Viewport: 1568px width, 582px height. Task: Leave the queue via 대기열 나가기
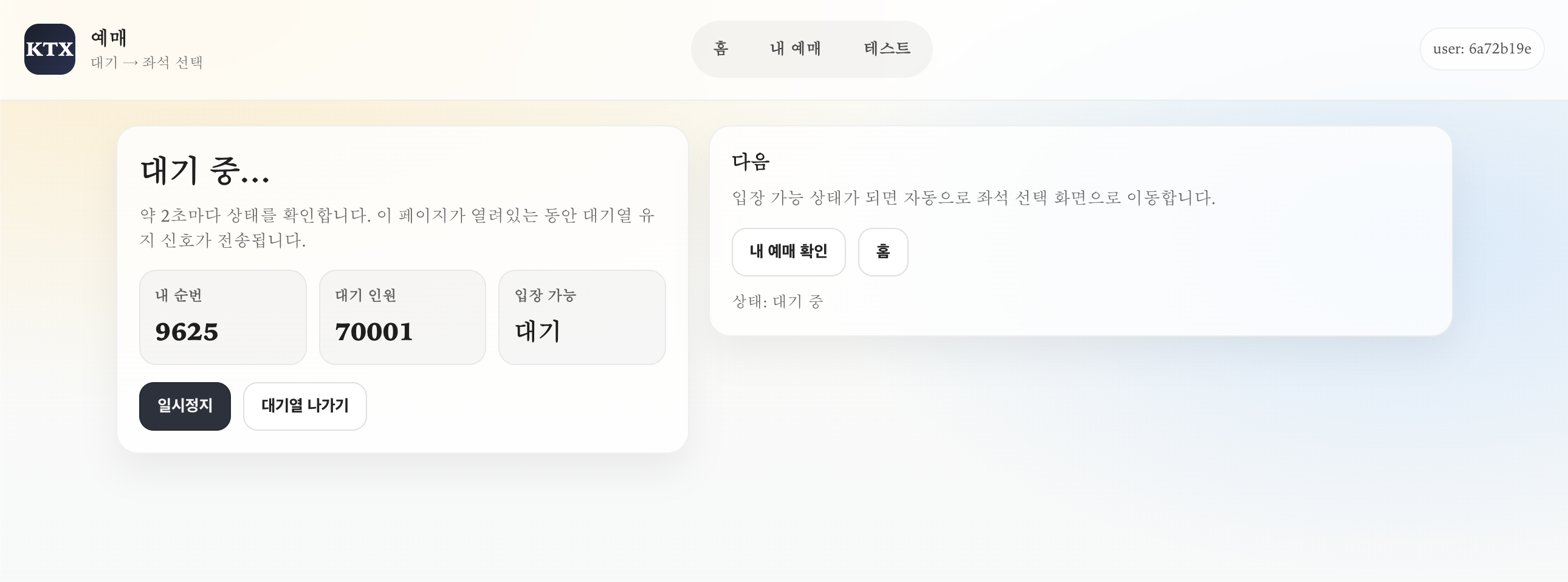pyautogui.click(x=305, y=406)
